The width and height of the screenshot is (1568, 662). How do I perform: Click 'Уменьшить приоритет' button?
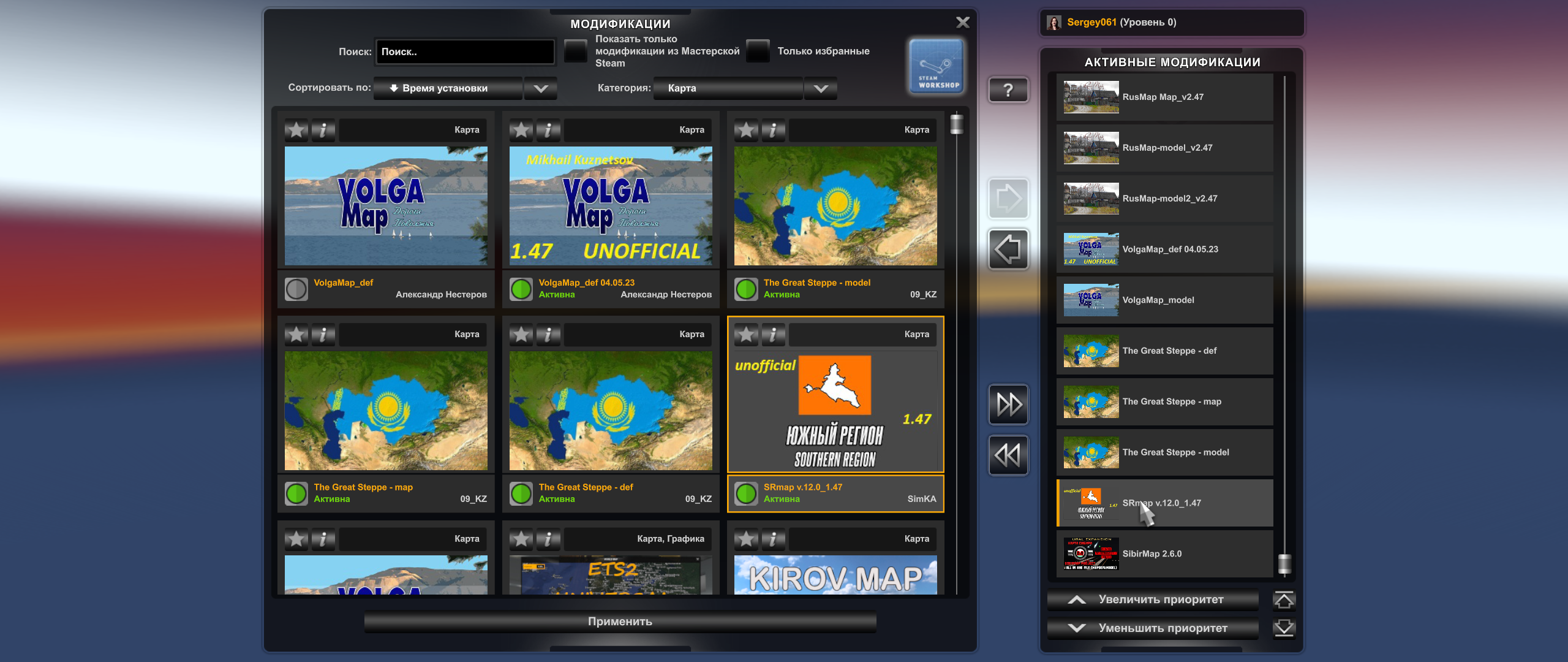(x=1153, y=628)
